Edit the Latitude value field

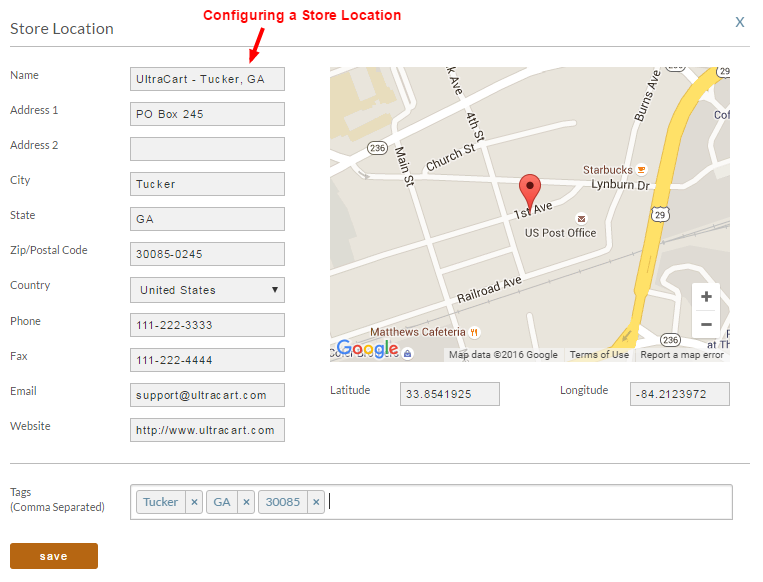point(450,394)
